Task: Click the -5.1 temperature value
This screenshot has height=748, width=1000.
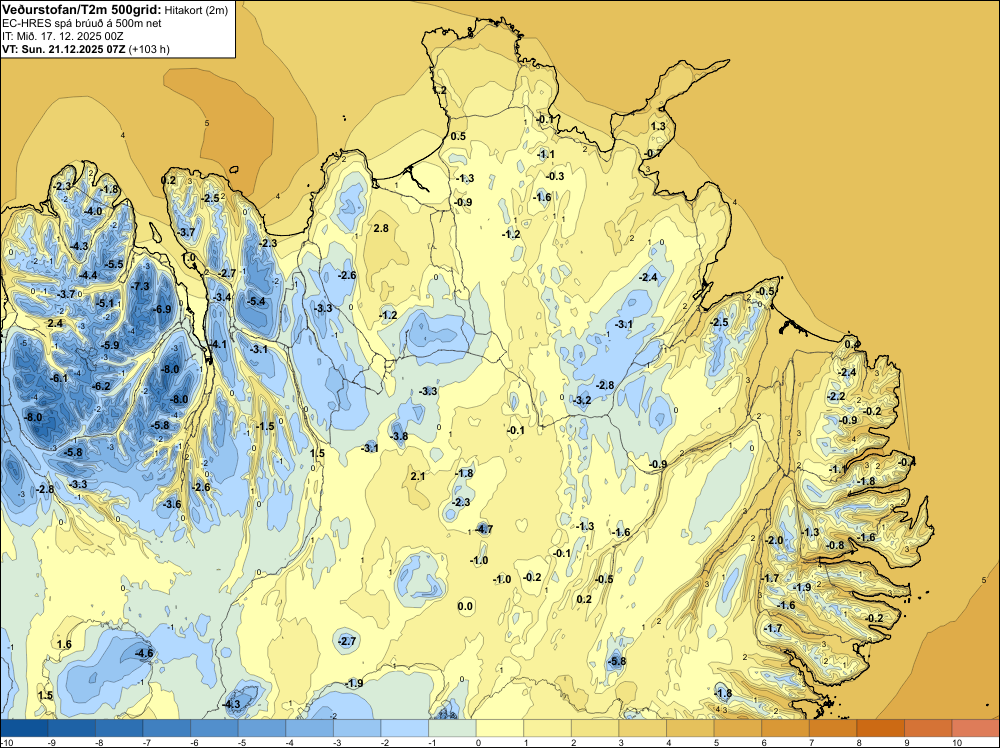Action: click(x=105, y=304)
